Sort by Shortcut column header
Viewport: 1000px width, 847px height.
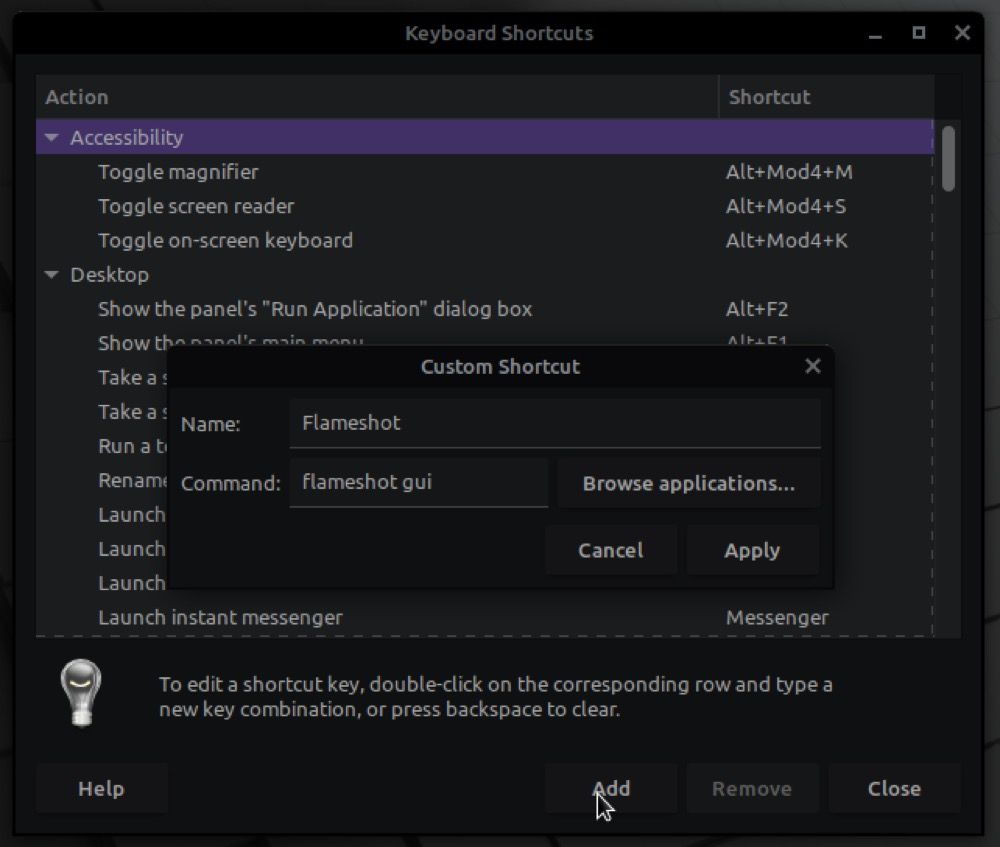(x=825, y=97)
